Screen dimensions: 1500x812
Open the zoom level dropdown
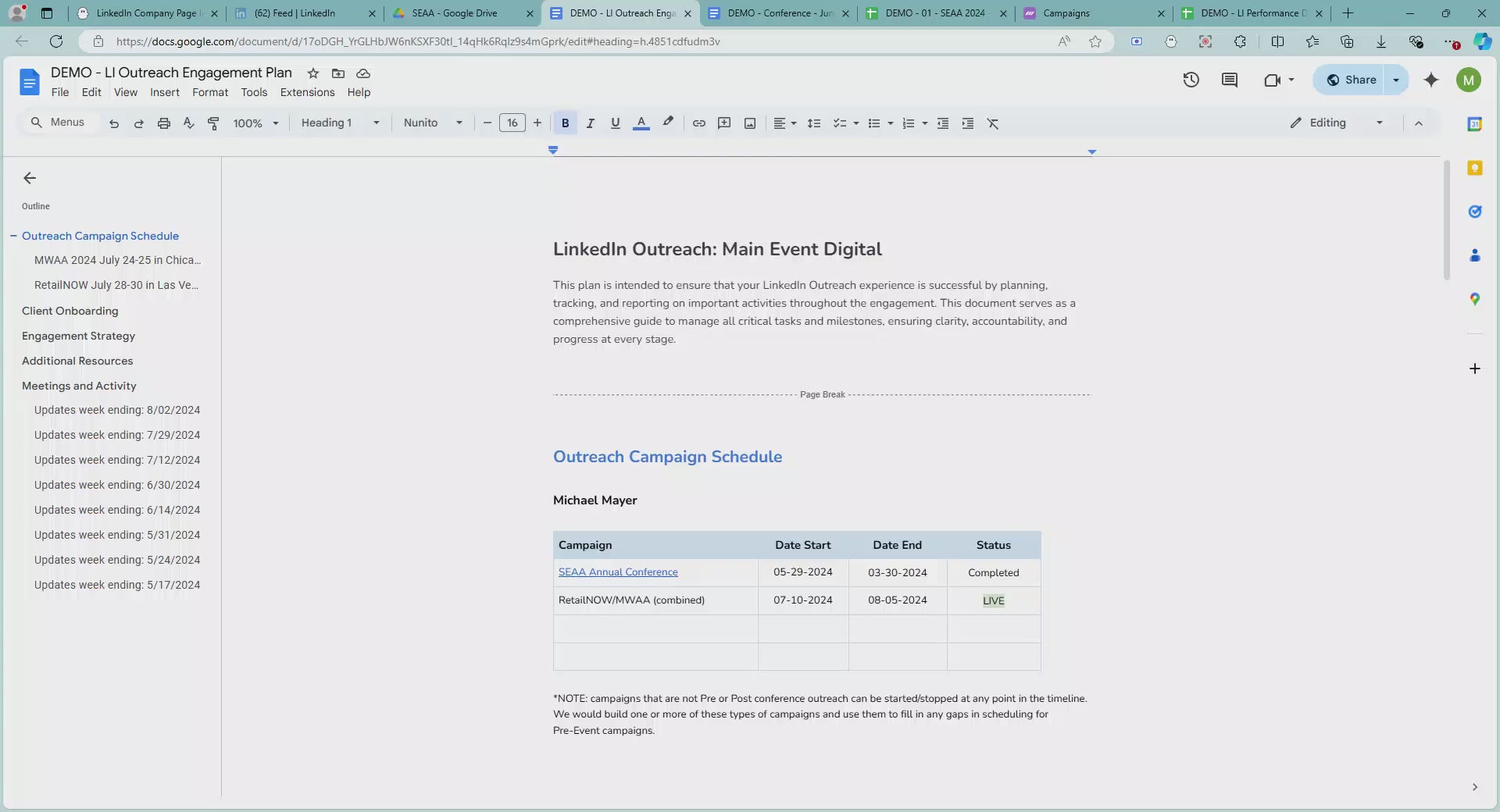[255, 123]
